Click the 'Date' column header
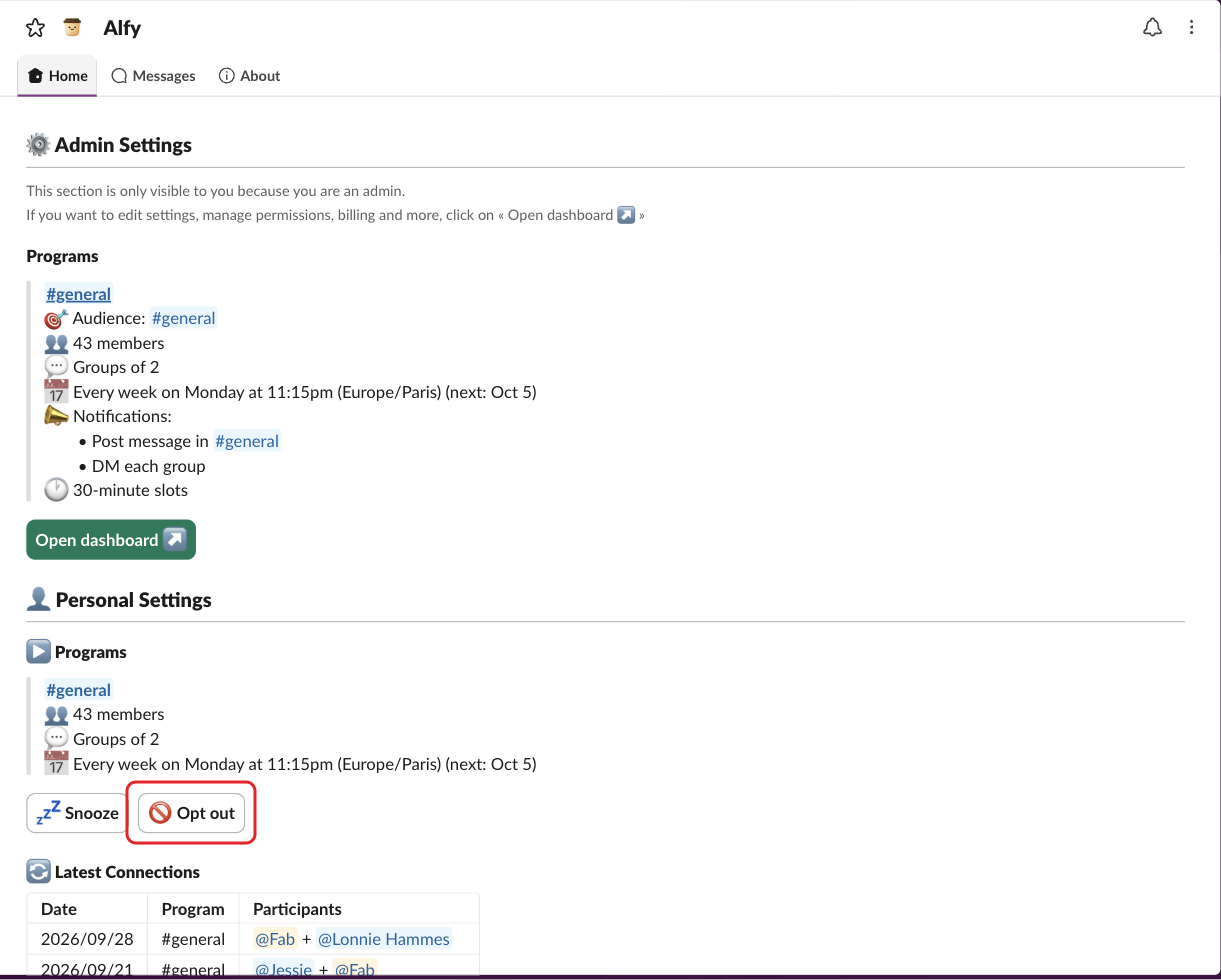This screenshot has width=1221, height=980. pyautogui.click(x=59, y=909)
